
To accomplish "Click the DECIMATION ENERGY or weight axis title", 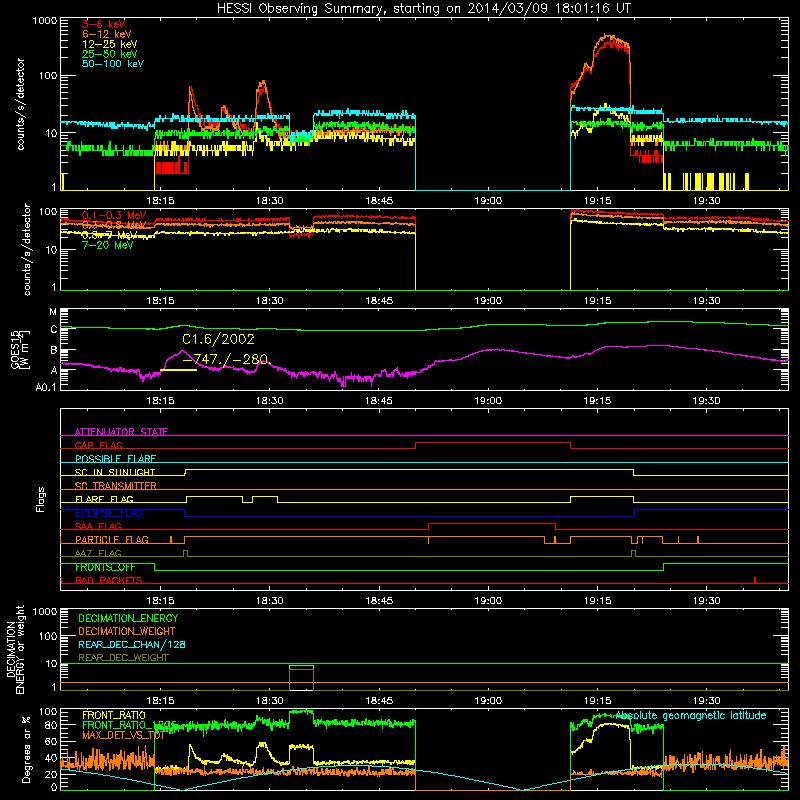I will click(x=15, y=649).
